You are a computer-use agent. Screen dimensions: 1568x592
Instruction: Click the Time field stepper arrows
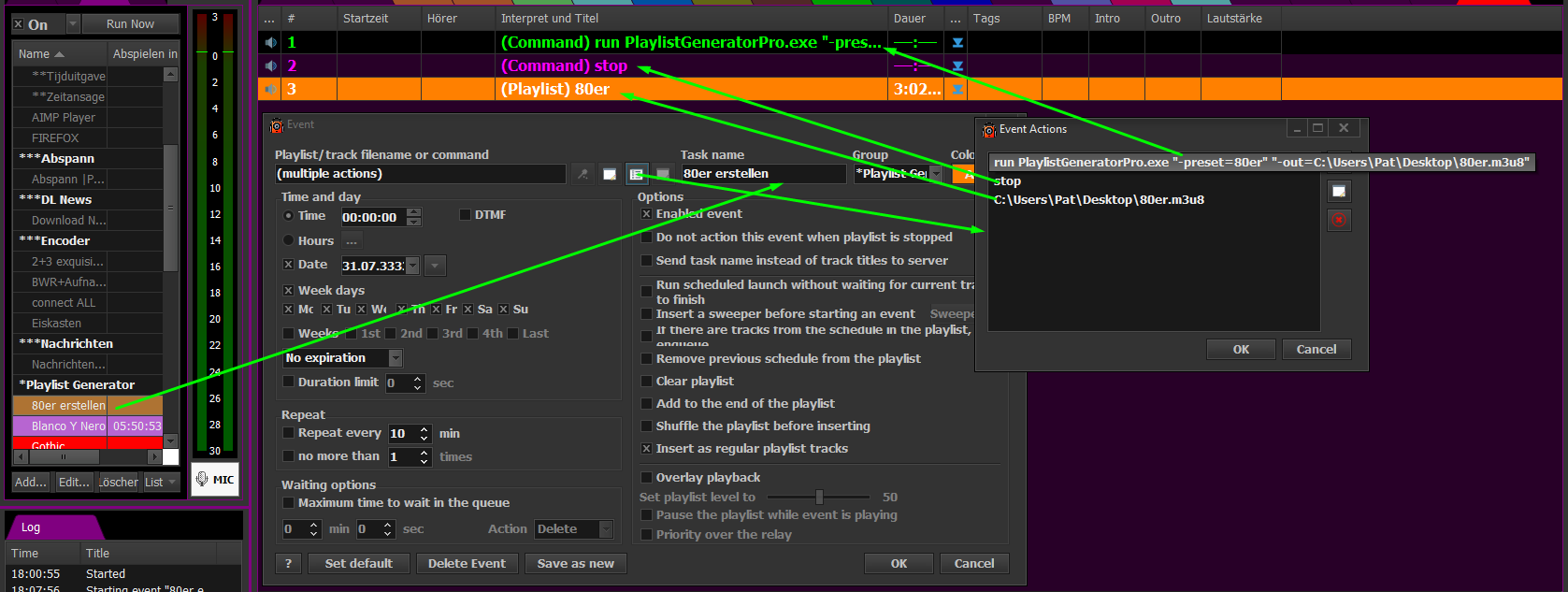(x=414, y=217)
